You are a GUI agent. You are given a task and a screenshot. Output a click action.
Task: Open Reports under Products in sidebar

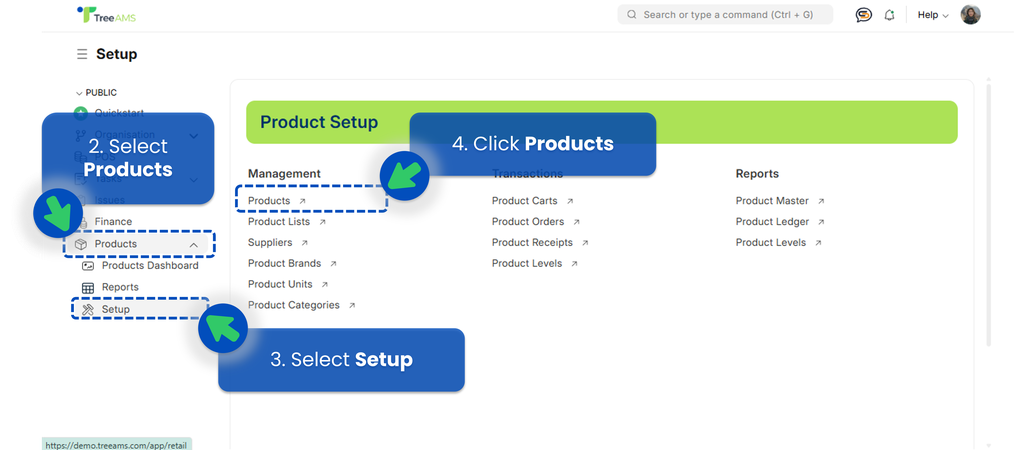(120, 288)
